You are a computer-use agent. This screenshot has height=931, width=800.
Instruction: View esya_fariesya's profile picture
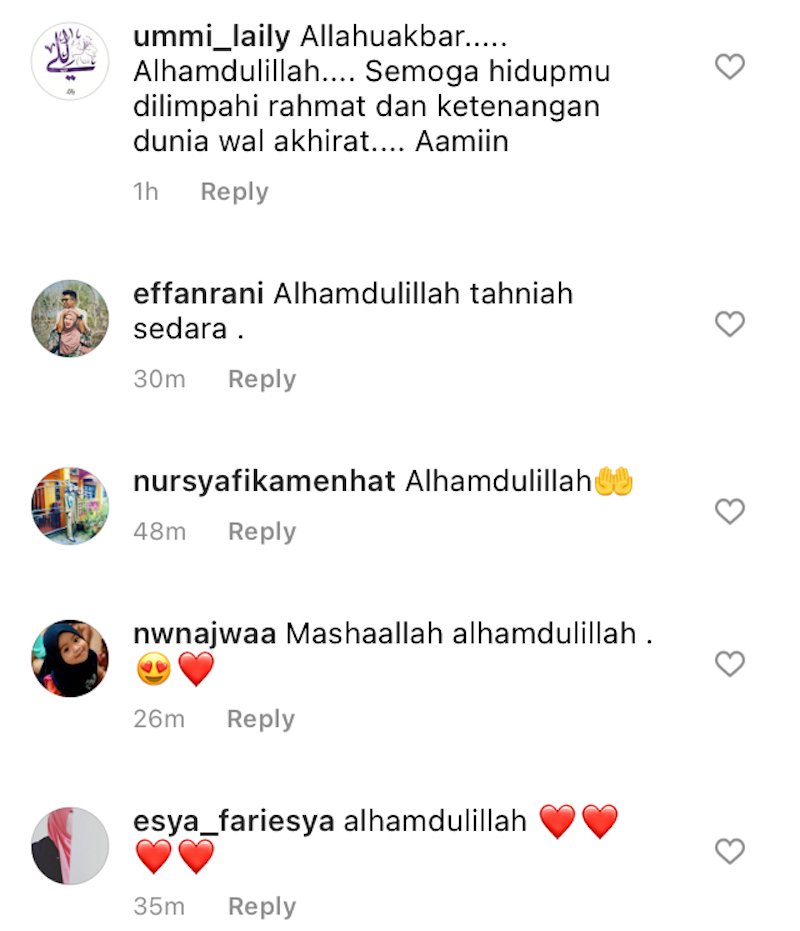[x=70, y=846]
